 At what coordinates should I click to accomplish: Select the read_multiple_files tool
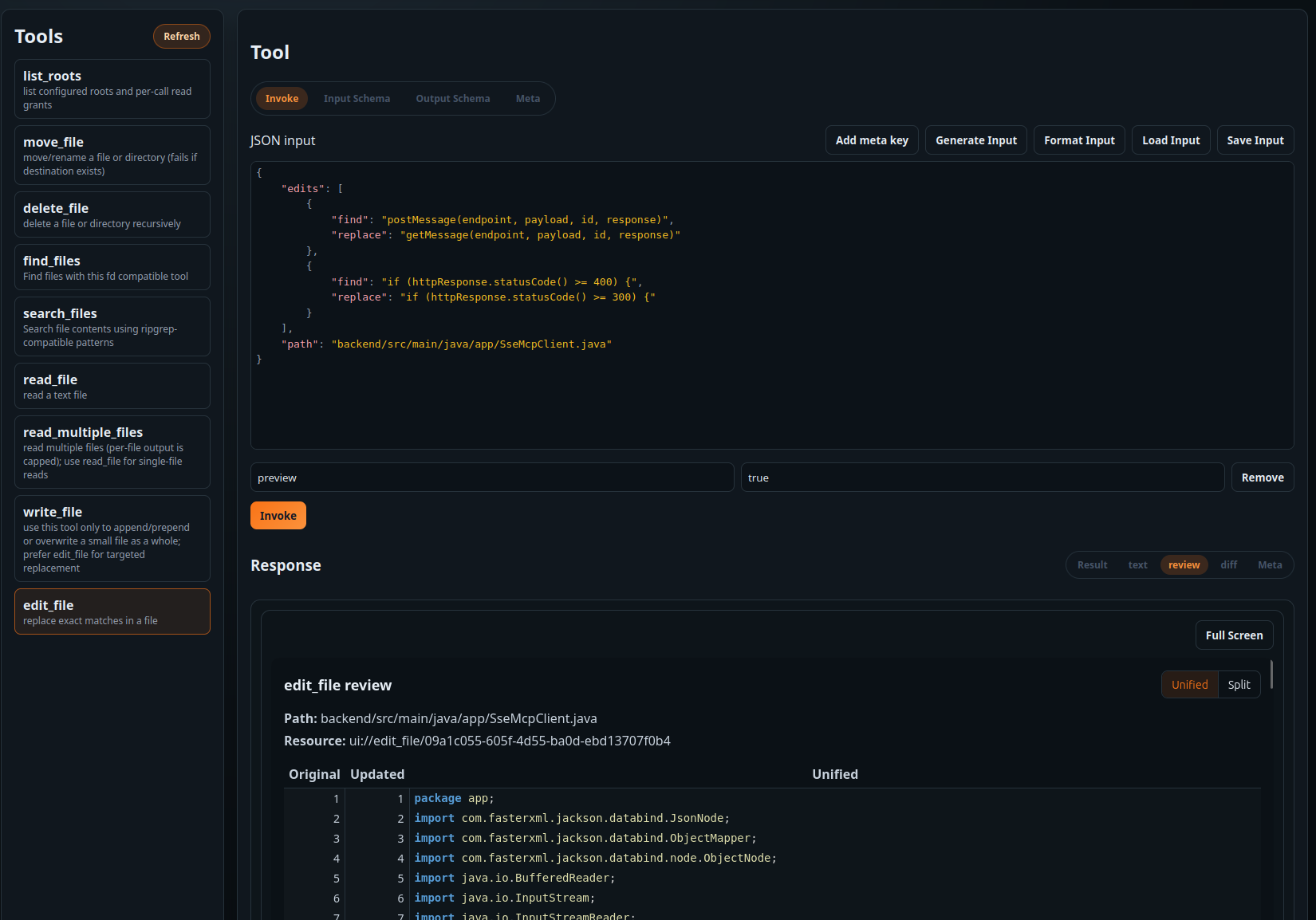(x=112, y=451)
